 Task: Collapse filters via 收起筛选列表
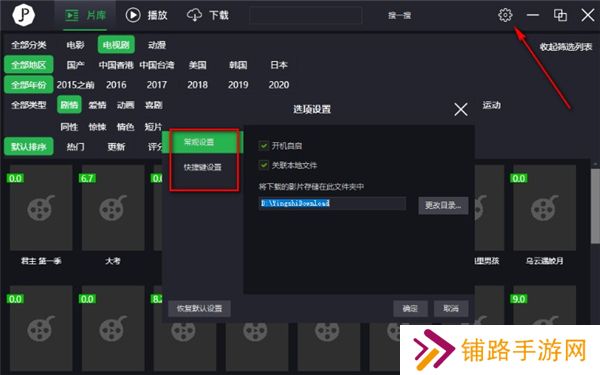click(x=566, y=47)
